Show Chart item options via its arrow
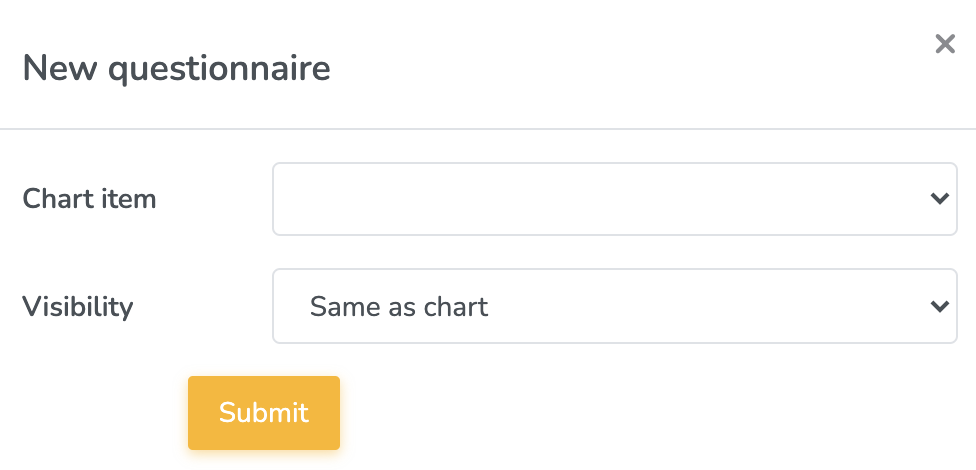Viewport: 976px width, 470px height. 939,199
